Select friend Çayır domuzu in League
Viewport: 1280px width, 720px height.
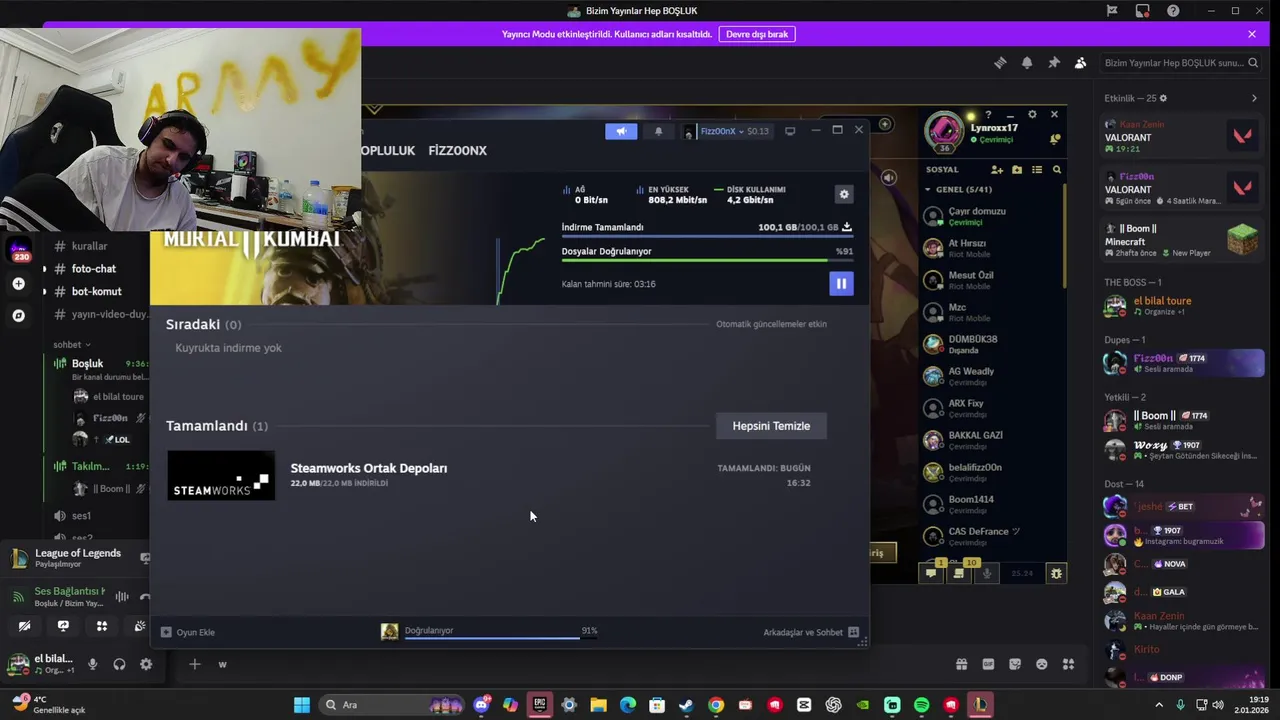[x=990, y=216]
